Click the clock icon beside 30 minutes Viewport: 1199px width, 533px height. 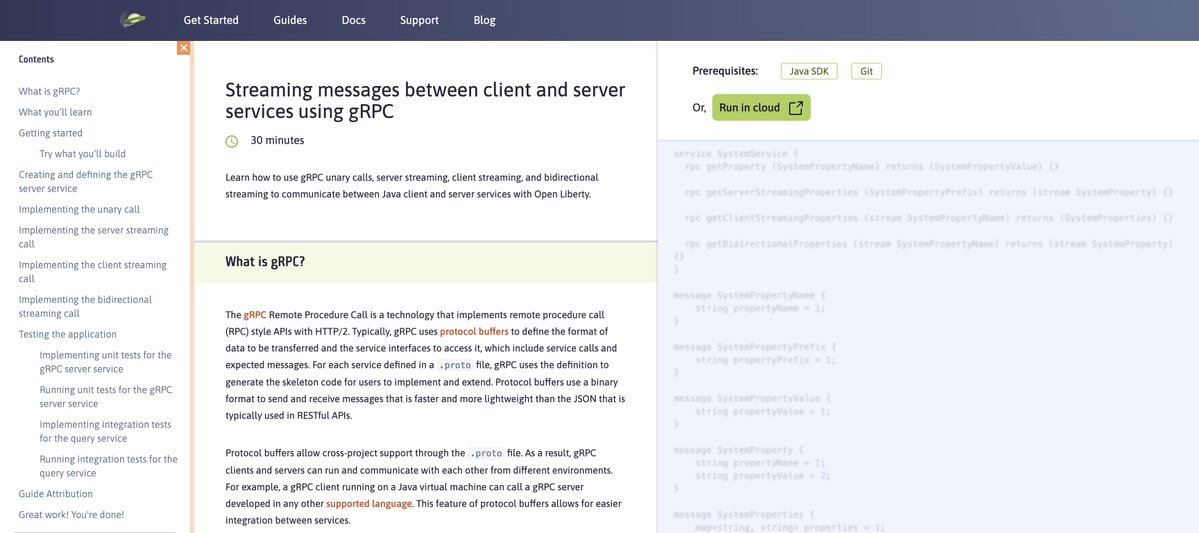click(232, 141)
